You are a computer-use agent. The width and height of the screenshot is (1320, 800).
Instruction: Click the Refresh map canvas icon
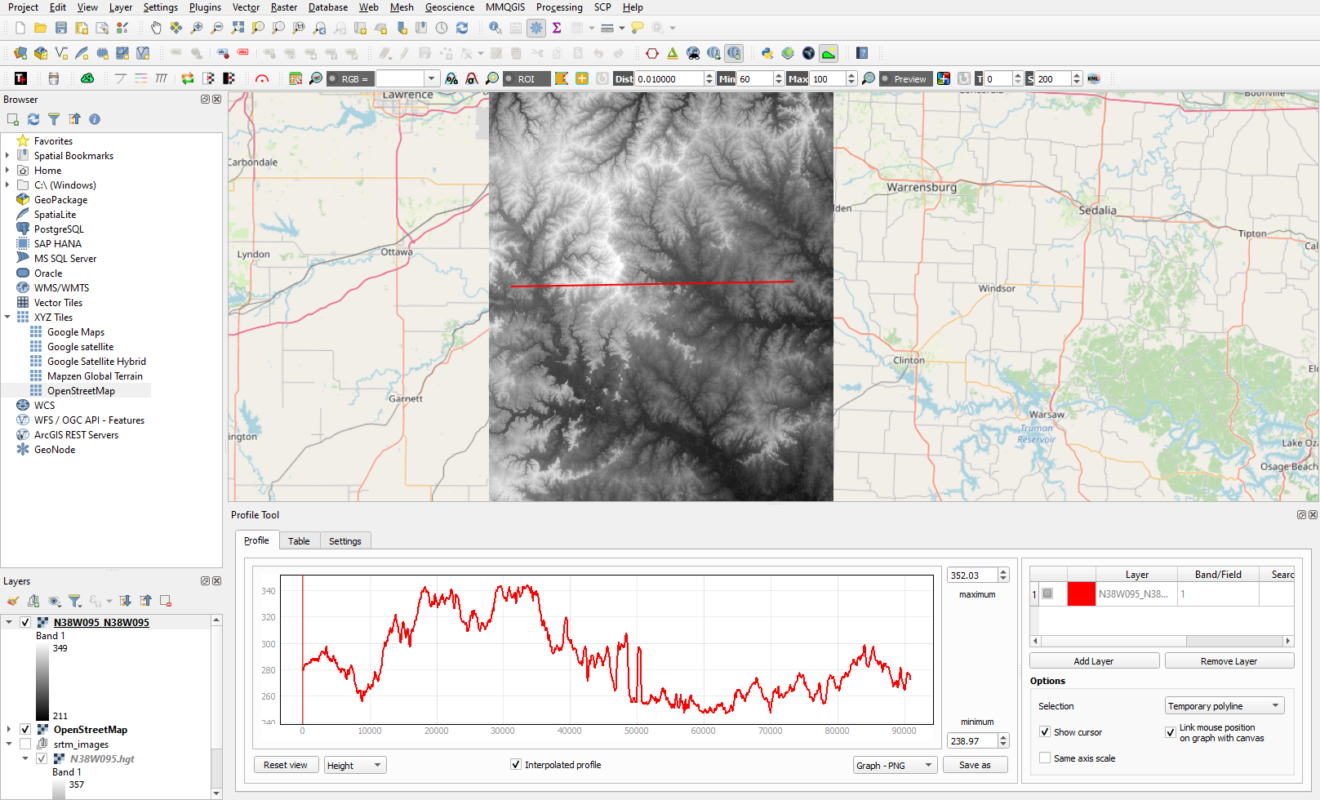[x=462, y=28]
